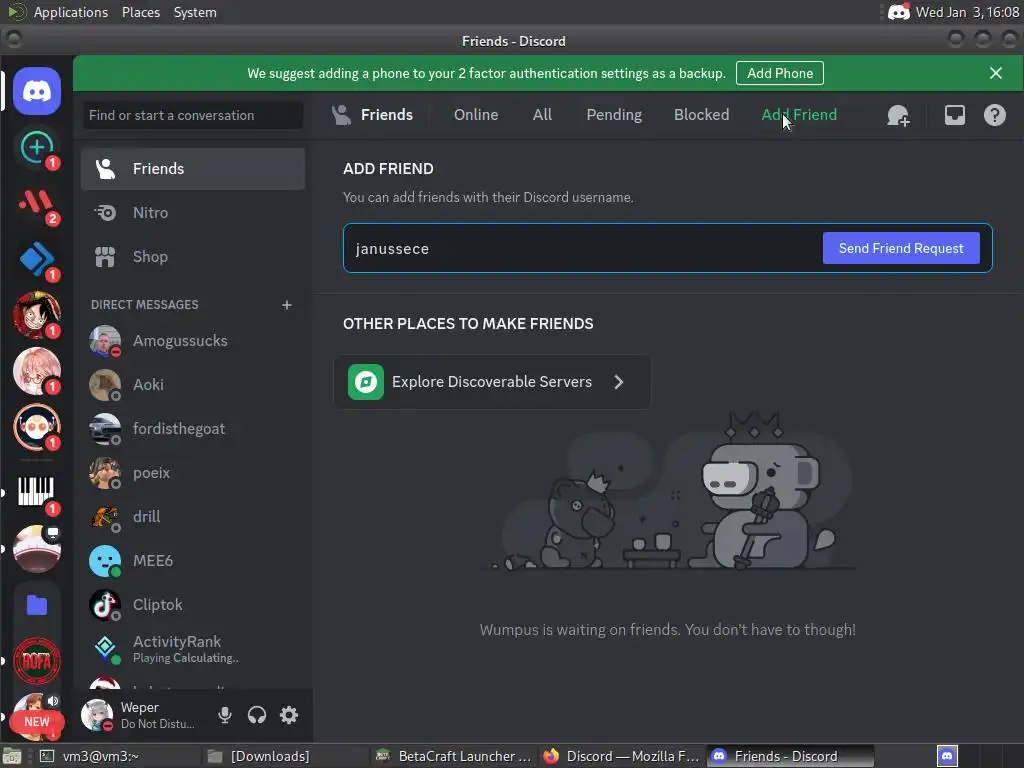The width and height of the screenshot is (1024, 768).
Task: Open drill direct message
Action: 193,517
